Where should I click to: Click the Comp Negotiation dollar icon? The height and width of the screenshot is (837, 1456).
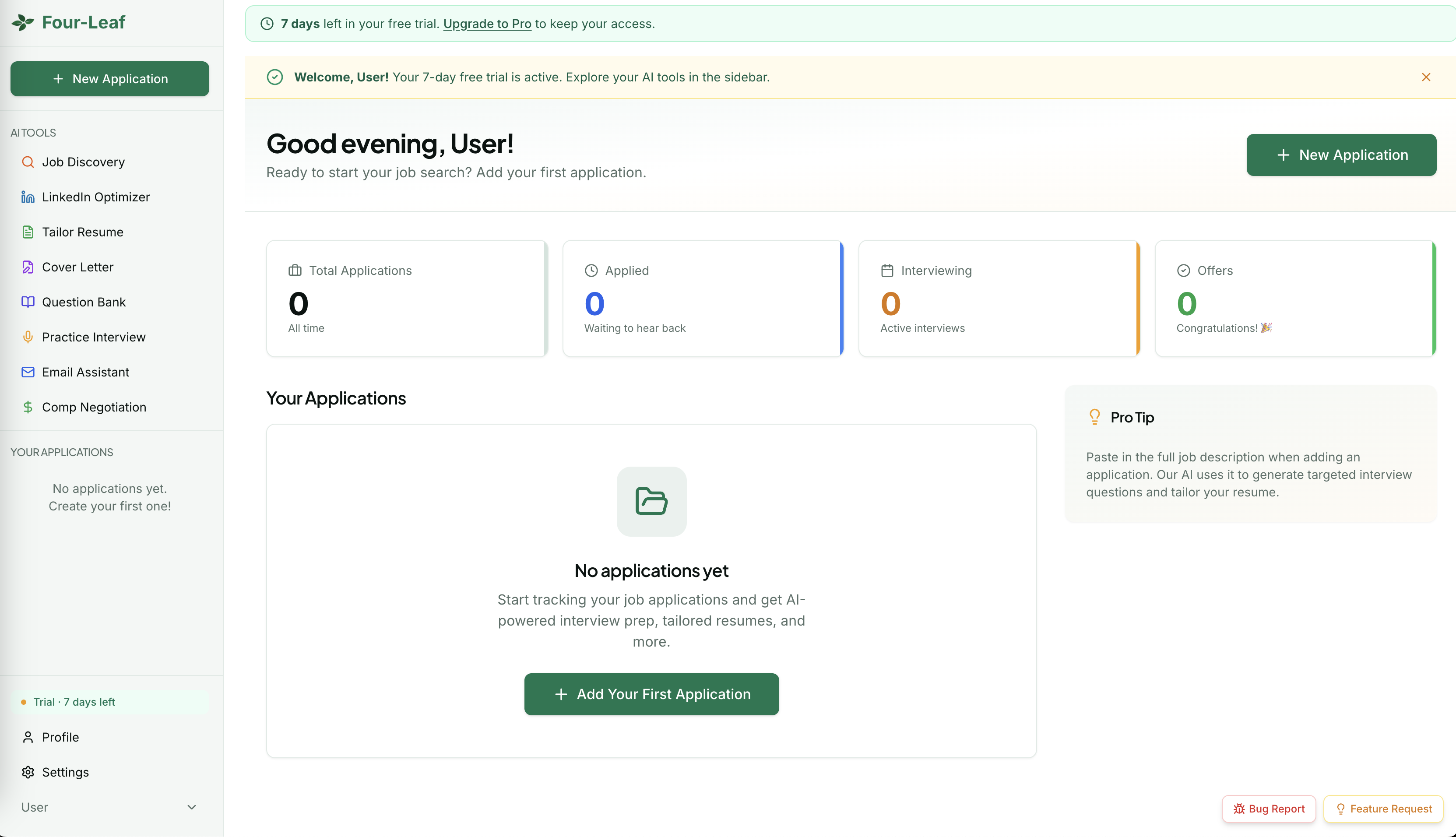pos(28,408)
